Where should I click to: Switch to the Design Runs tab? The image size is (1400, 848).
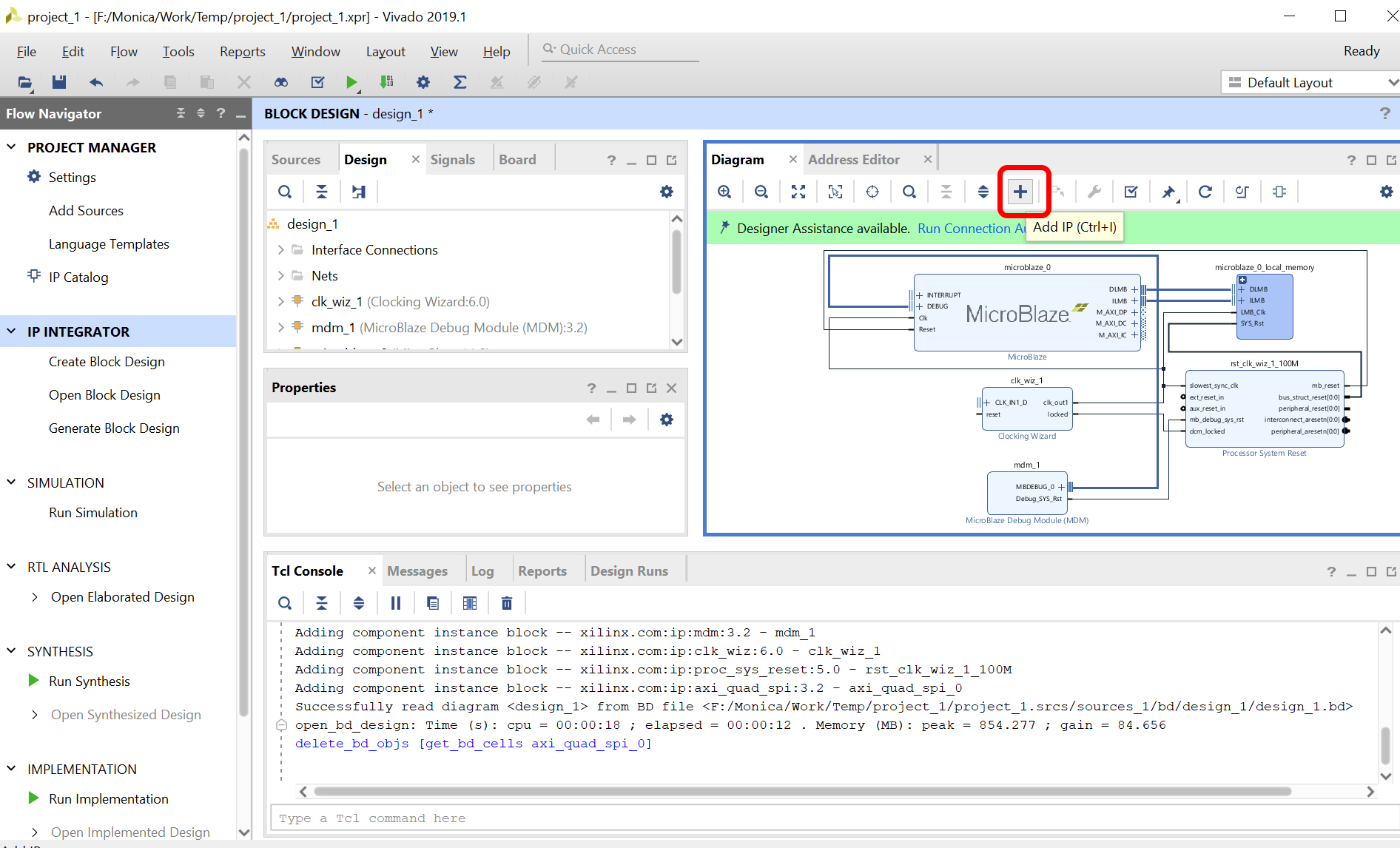629,571
